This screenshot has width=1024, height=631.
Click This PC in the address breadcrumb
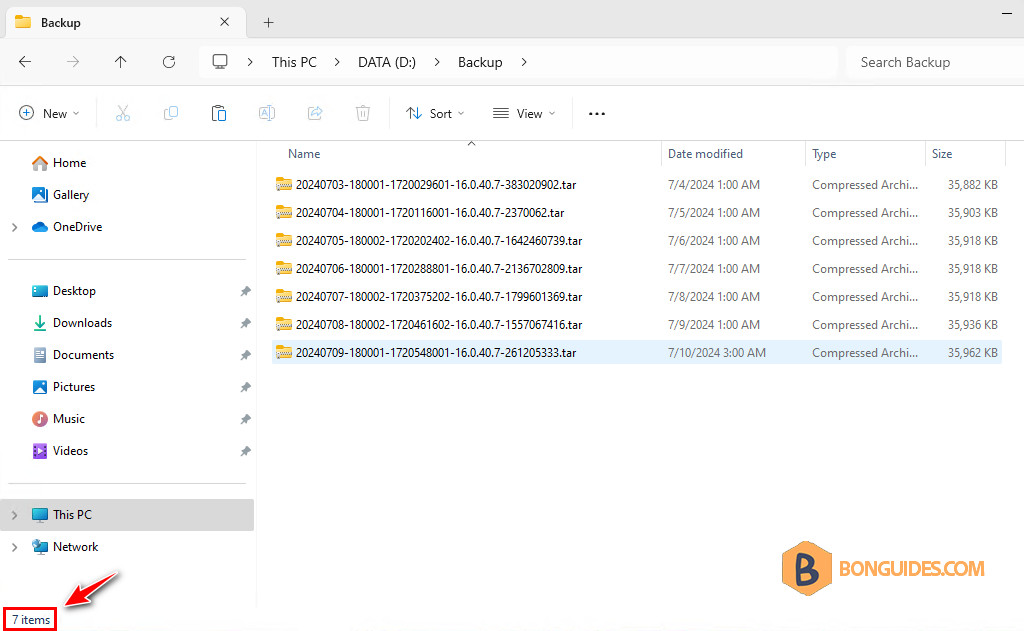[x=294, y=62]
